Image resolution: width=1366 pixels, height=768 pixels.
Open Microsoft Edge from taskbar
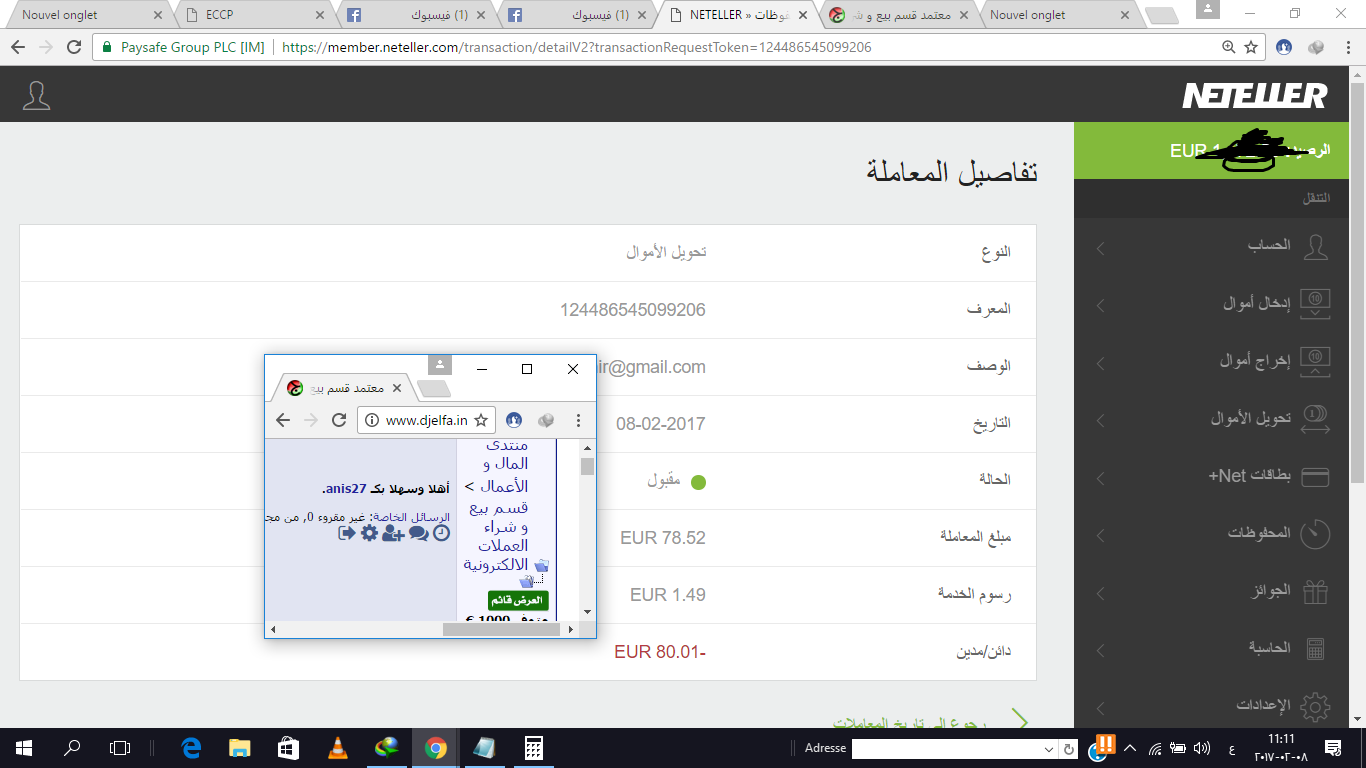point(191,747)
